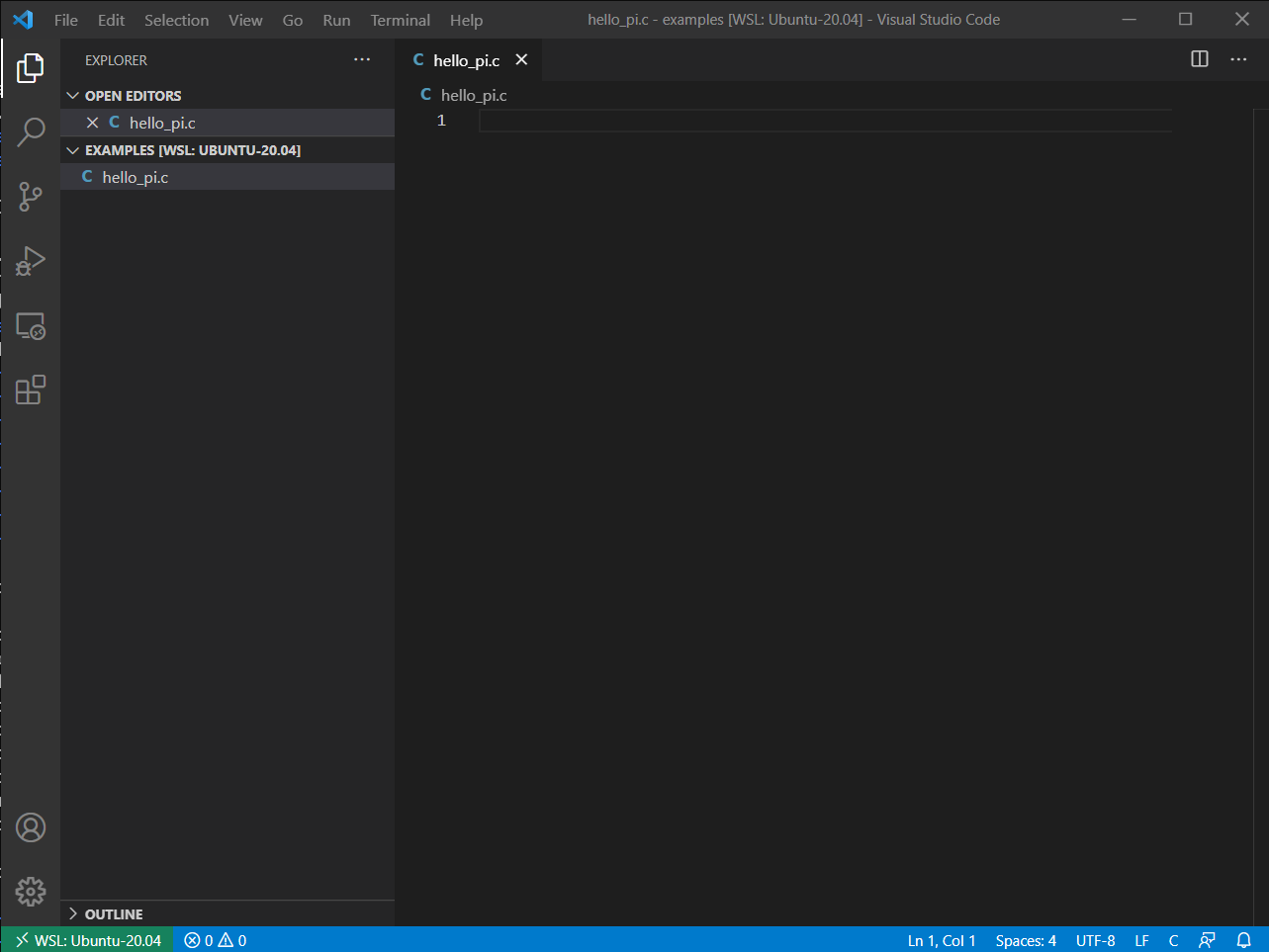Open the Terminal menu

[400, 20]
